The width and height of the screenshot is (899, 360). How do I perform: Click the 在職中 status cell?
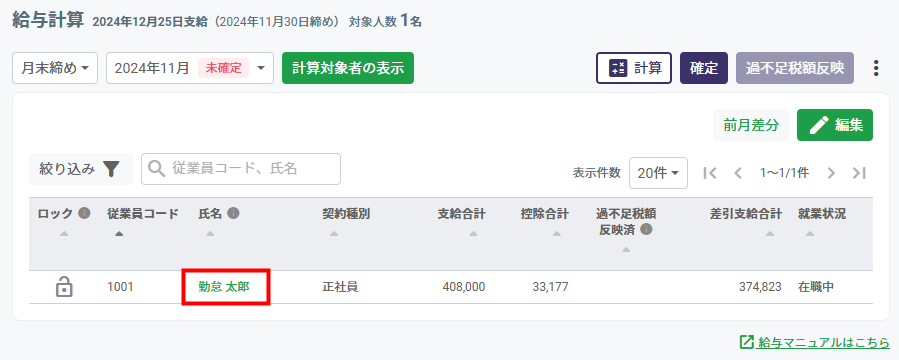(816, 287)
